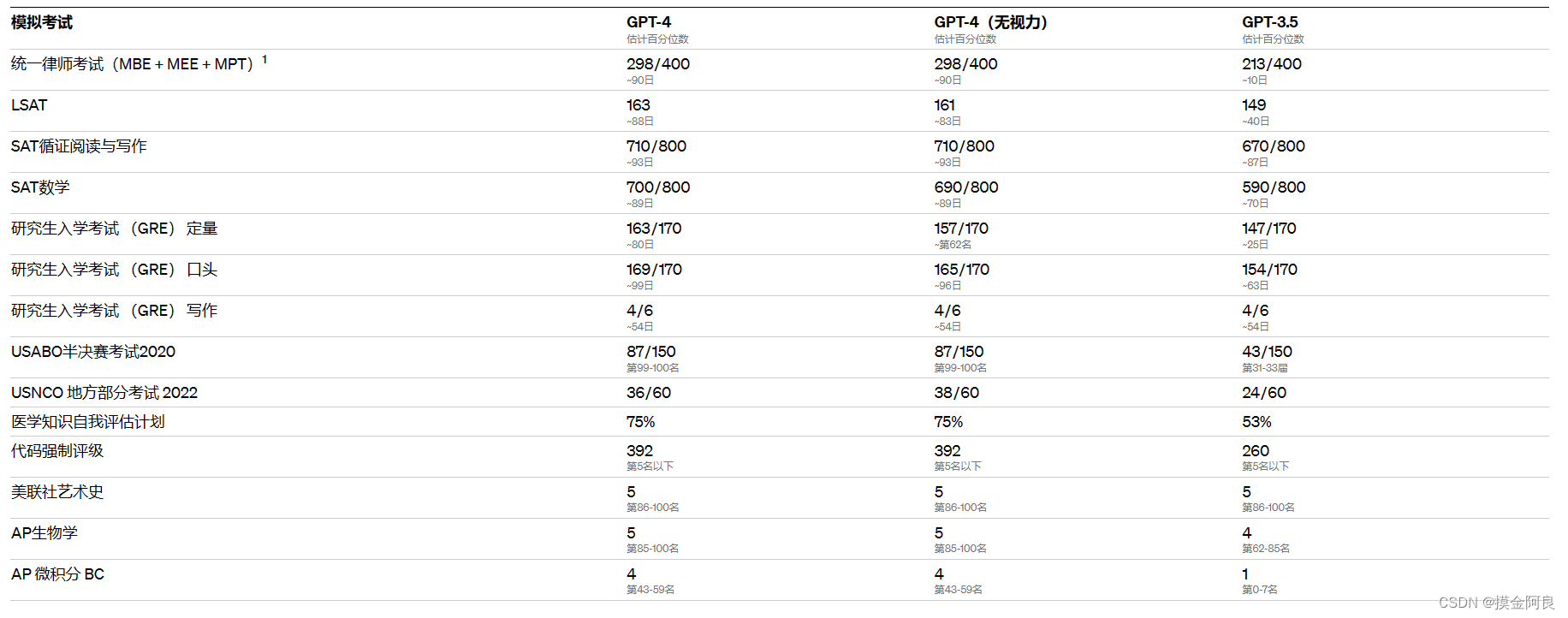Select the AP 微积分 BC row label
The height and width of the screenshot is (618, 1568).
[x=57, y=574]
